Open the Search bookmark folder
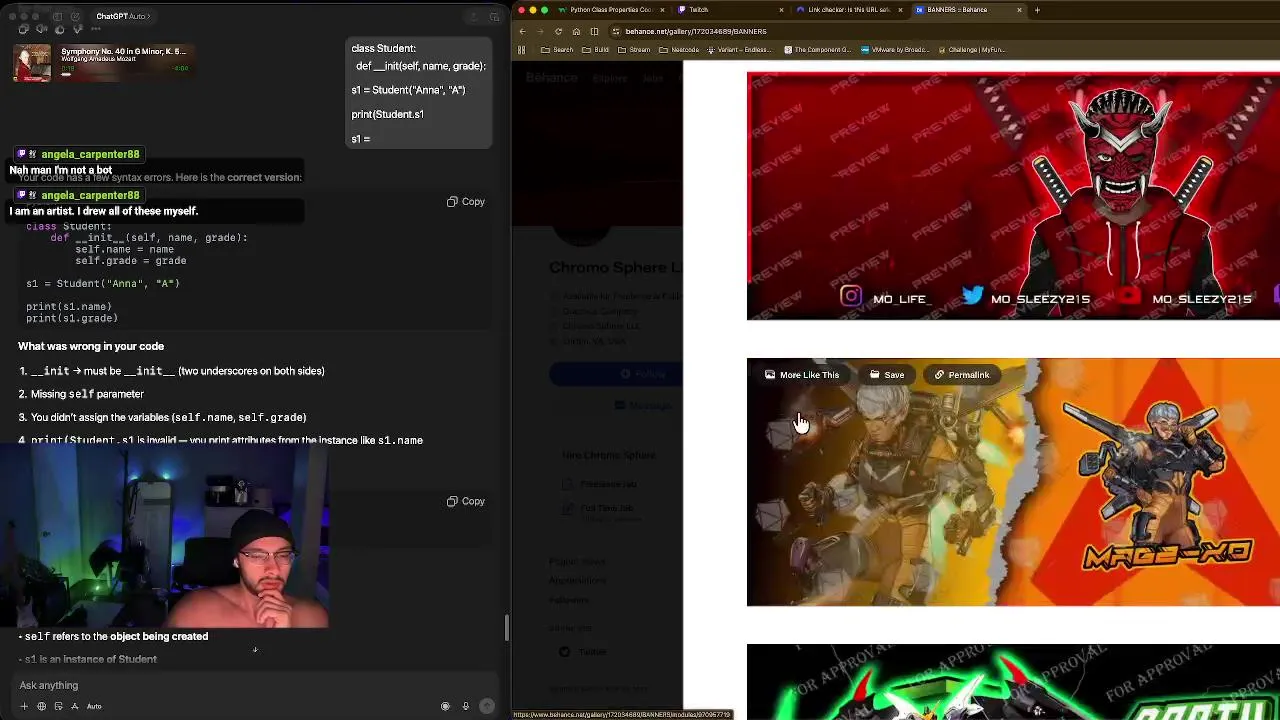This screenshot has width=1280, height=720. tap(557, 49)
